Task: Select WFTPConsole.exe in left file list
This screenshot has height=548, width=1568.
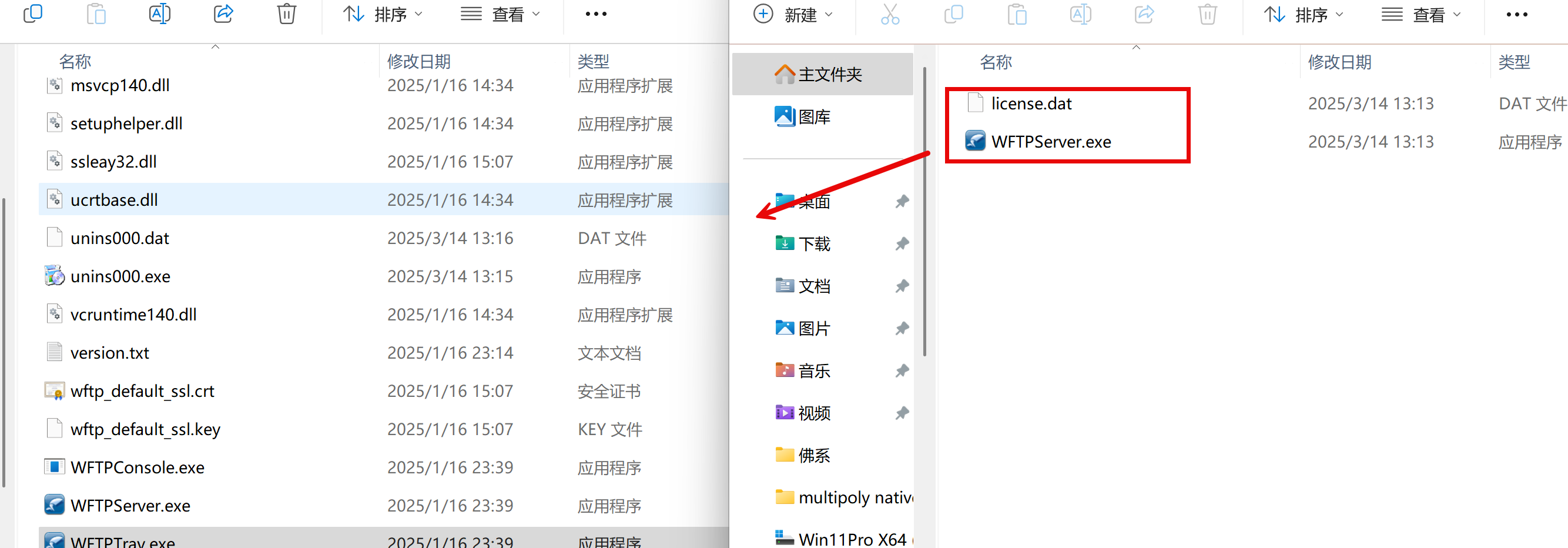Action: (x=138, y=467)
